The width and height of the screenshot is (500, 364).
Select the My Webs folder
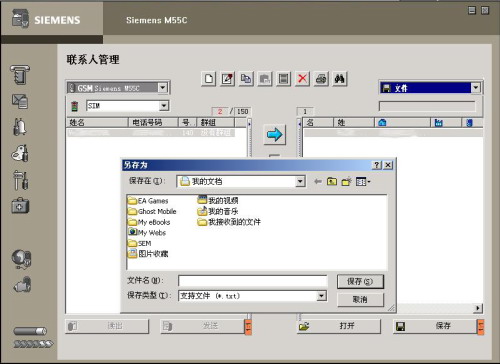147,232
